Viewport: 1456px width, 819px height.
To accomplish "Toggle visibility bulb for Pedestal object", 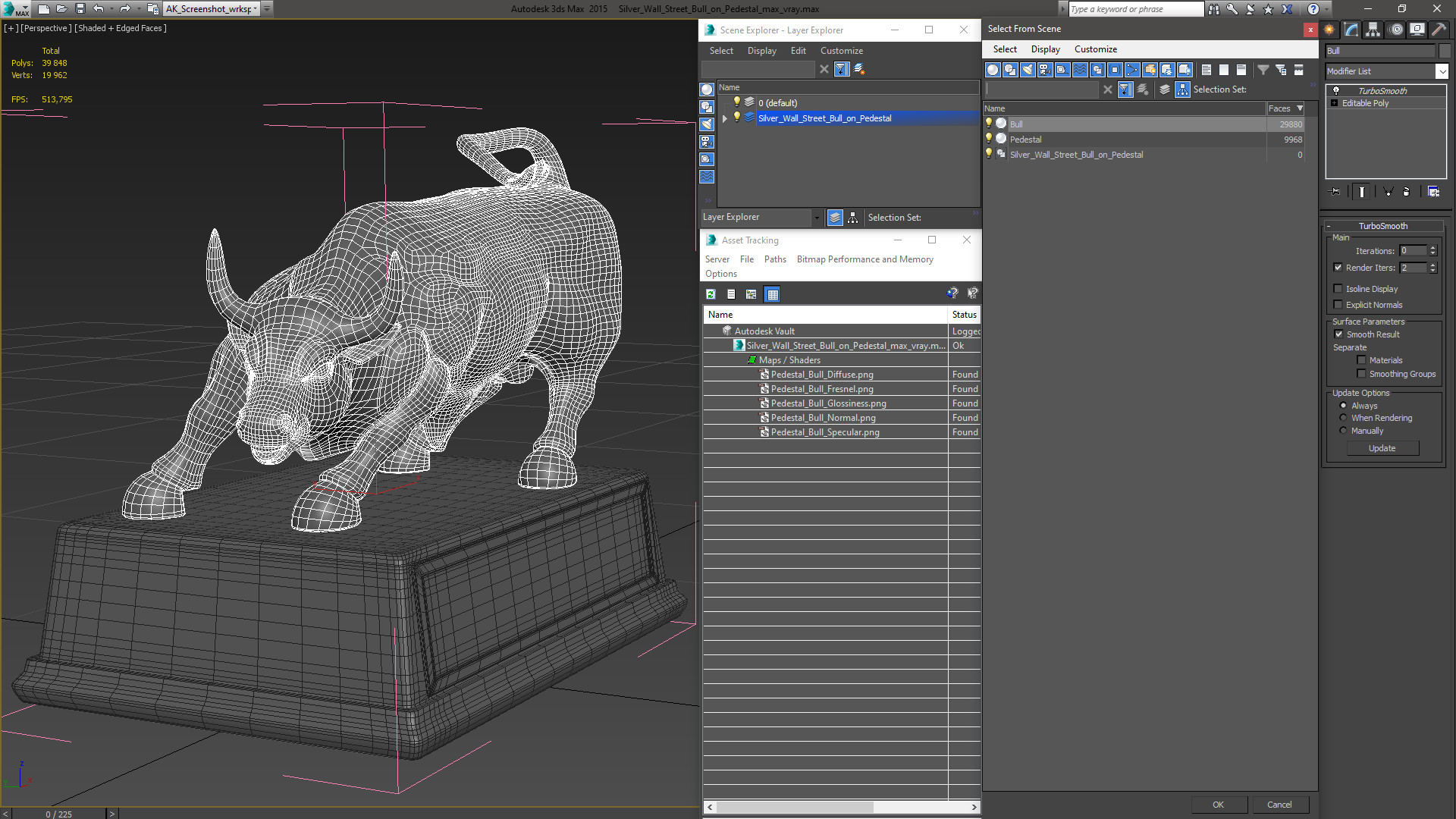I will point(989,139).
